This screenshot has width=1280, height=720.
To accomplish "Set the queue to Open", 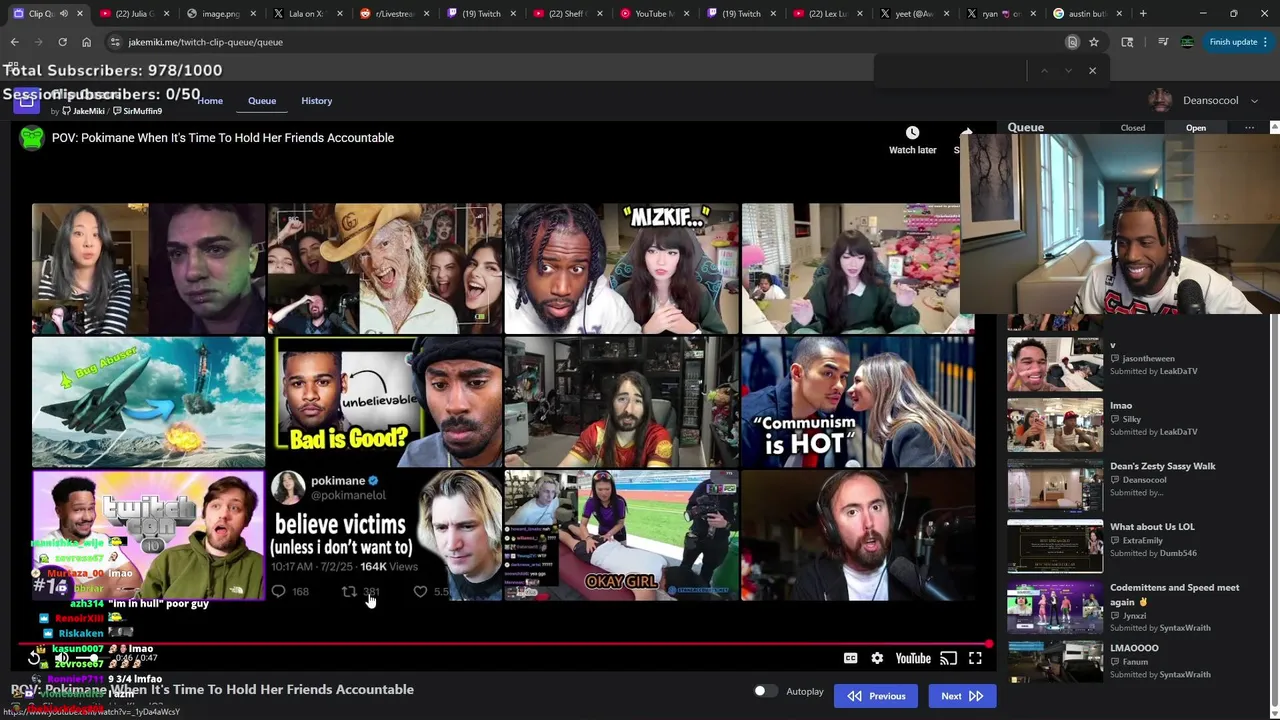I will tap(1196, 128).
